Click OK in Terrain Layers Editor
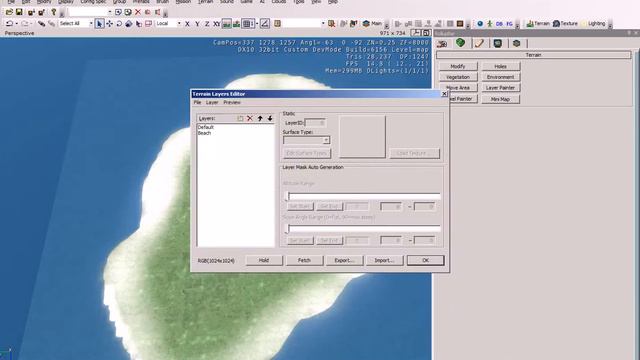640x360 pixels. point(425,260)
